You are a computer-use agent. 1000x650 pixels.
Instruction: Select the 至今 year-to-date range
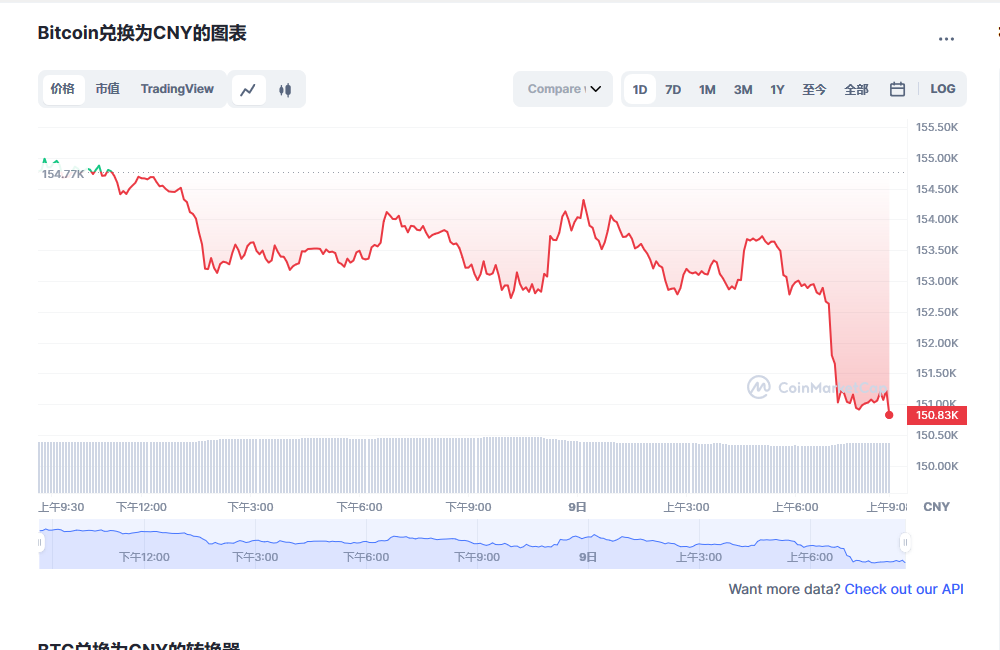point(814,89)
